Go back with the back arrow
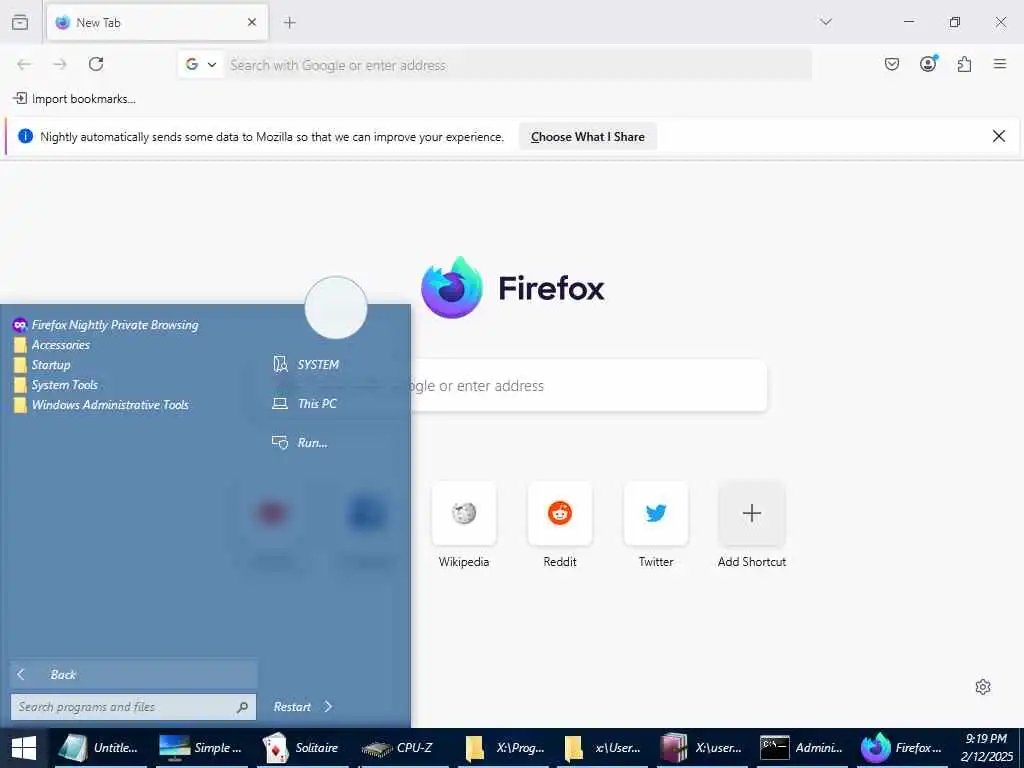The width and height of the screenshot is (1024, 768). pos(24,64)
